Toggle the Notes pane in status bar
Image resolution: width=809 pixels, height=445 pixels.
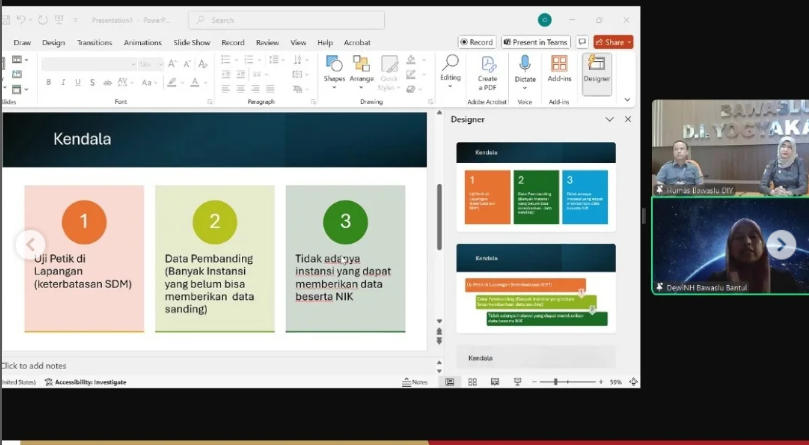pos(415,382)
